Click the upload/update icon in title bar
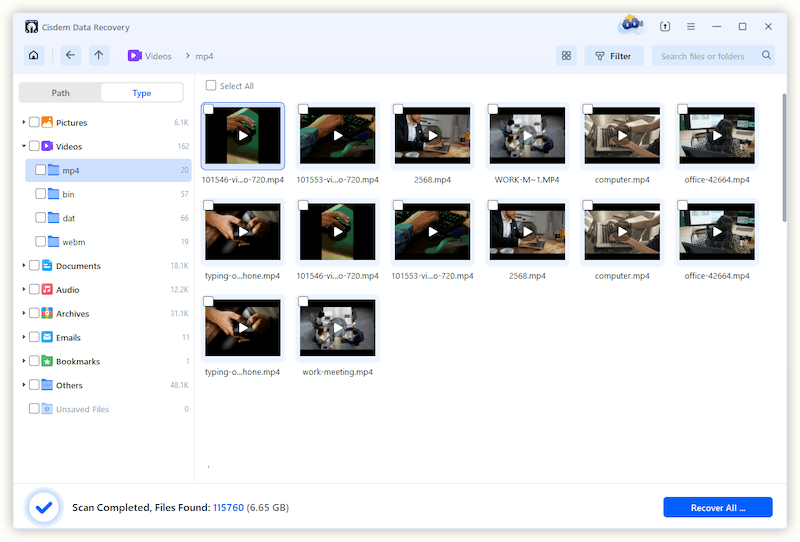Viewport: 800px width, 542px height. pos(665,27)
